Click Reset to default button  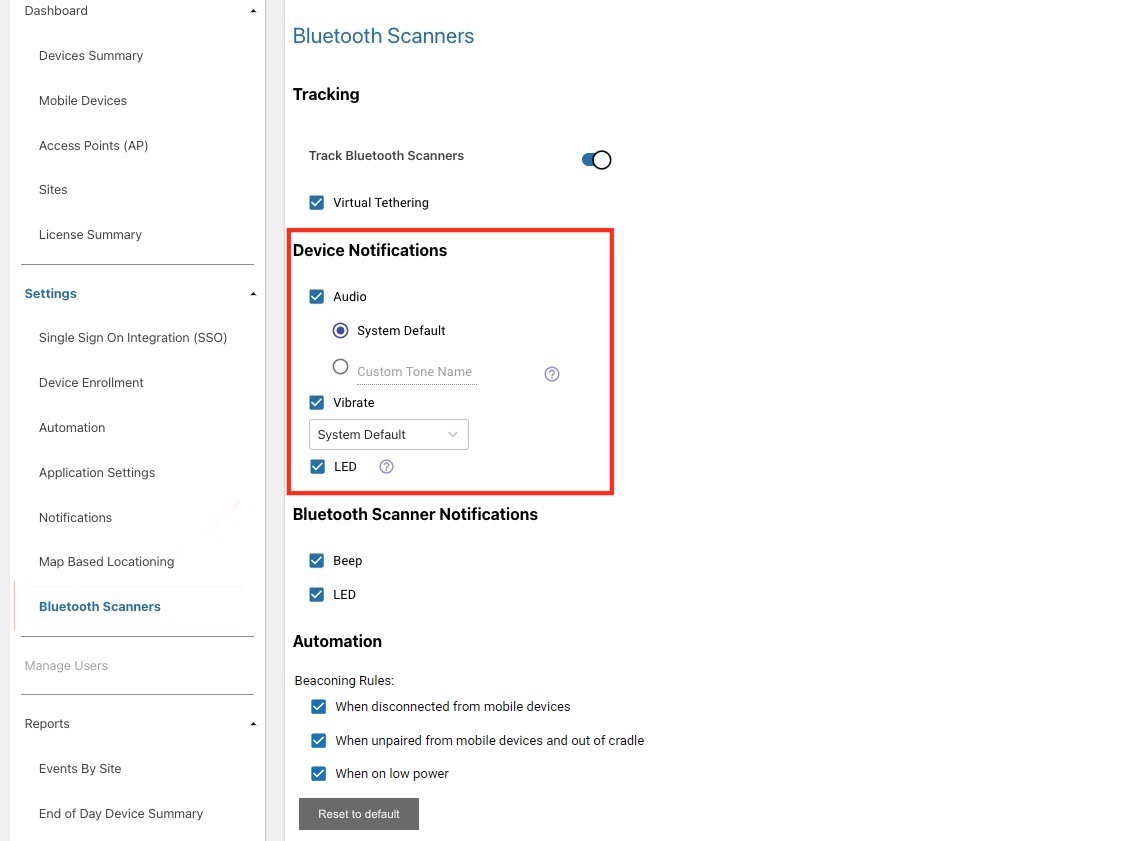coord(359,814)
